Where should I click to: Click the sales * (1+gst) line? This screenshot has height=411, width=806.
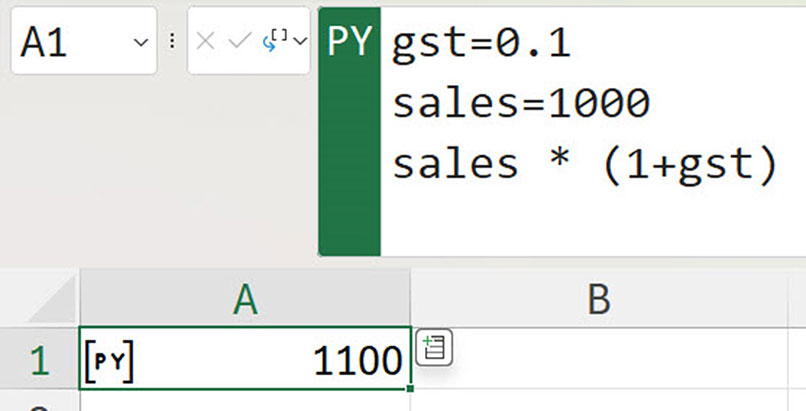(584, 164)
